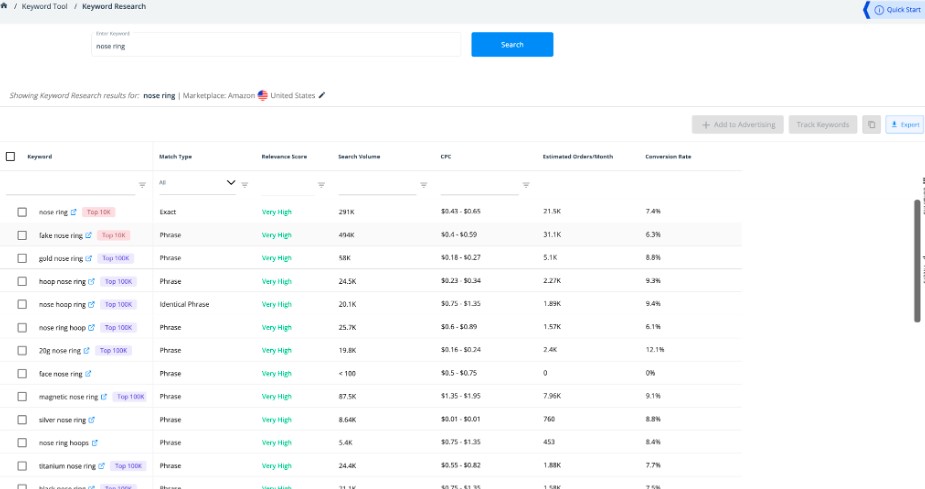This screenshot has height=489, width=925.
Task: Click the Relevance Score filter text field
Action: pyautogui.click(x=287, y=185)
